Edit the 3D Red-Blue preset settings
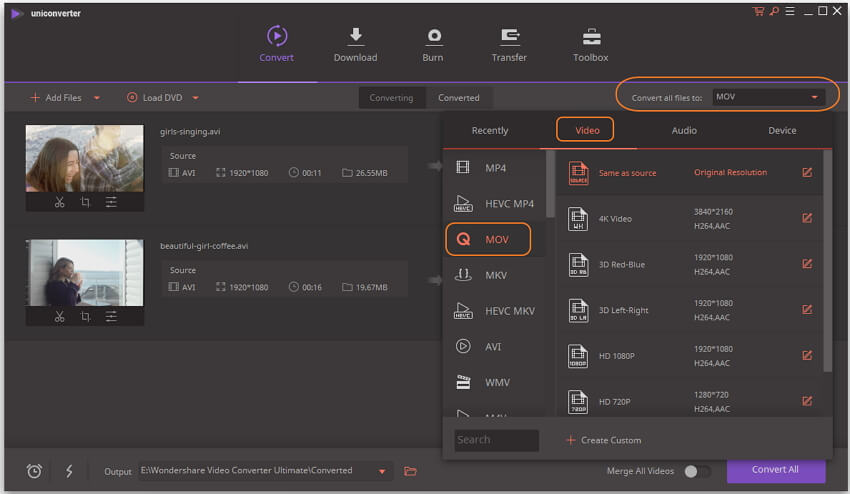Viewport: 850px width, 494px height. click(807, 264)
